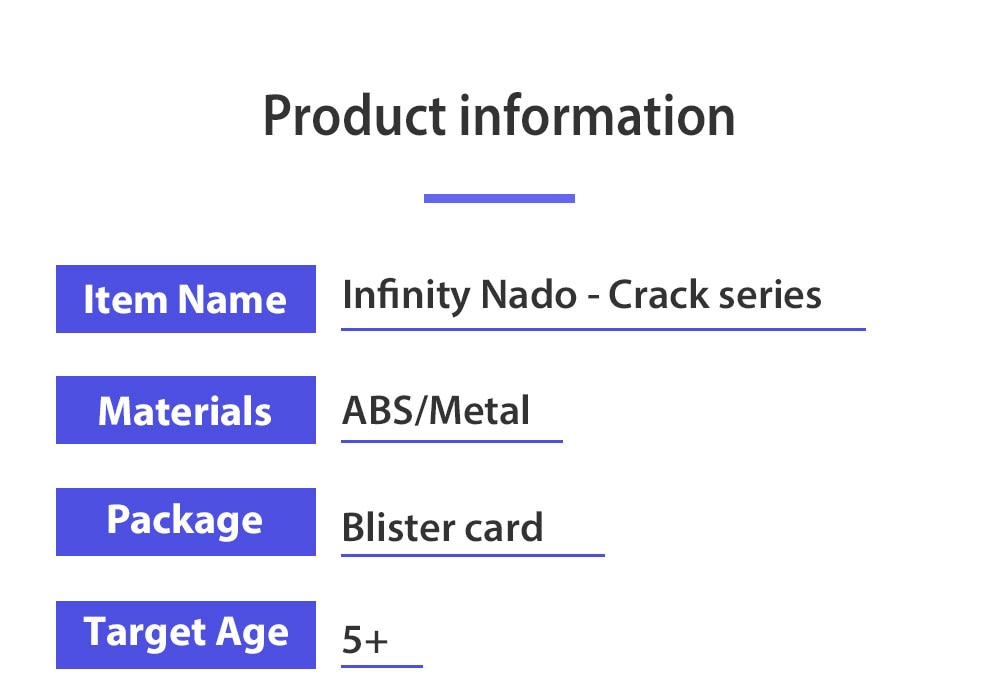Screen dimensions: 1000x700
Task: Select the ABS/Metal value text
Action: click(436, 411)
